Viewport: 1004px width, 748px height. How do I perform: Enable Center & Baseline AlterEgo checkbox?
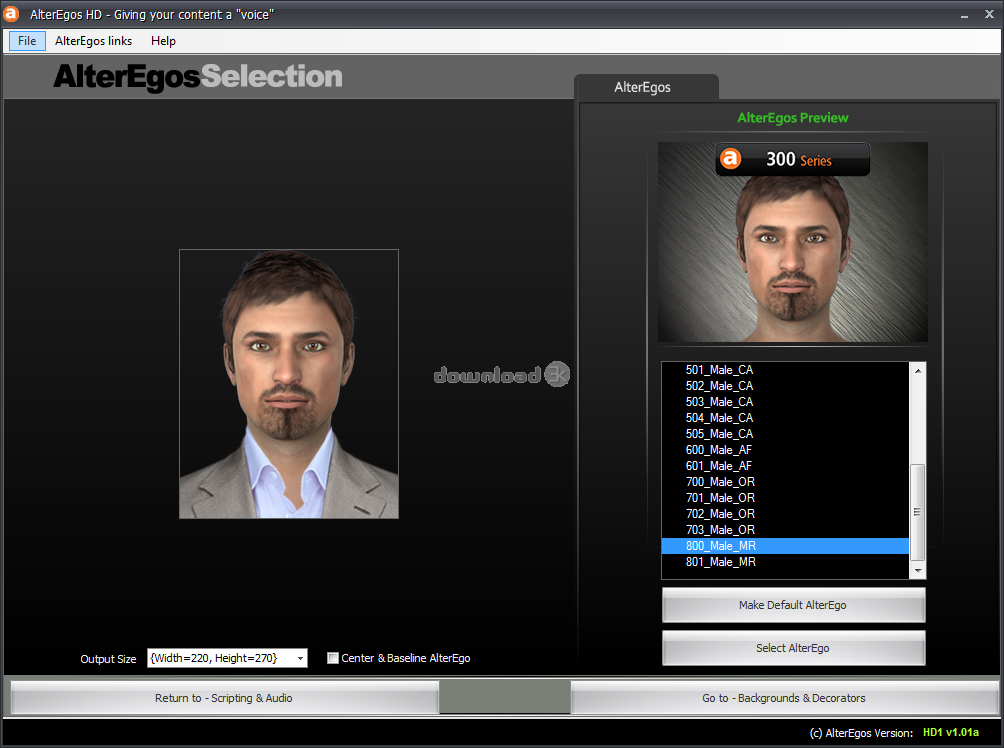pyautogui.click(x=333, y=658)
